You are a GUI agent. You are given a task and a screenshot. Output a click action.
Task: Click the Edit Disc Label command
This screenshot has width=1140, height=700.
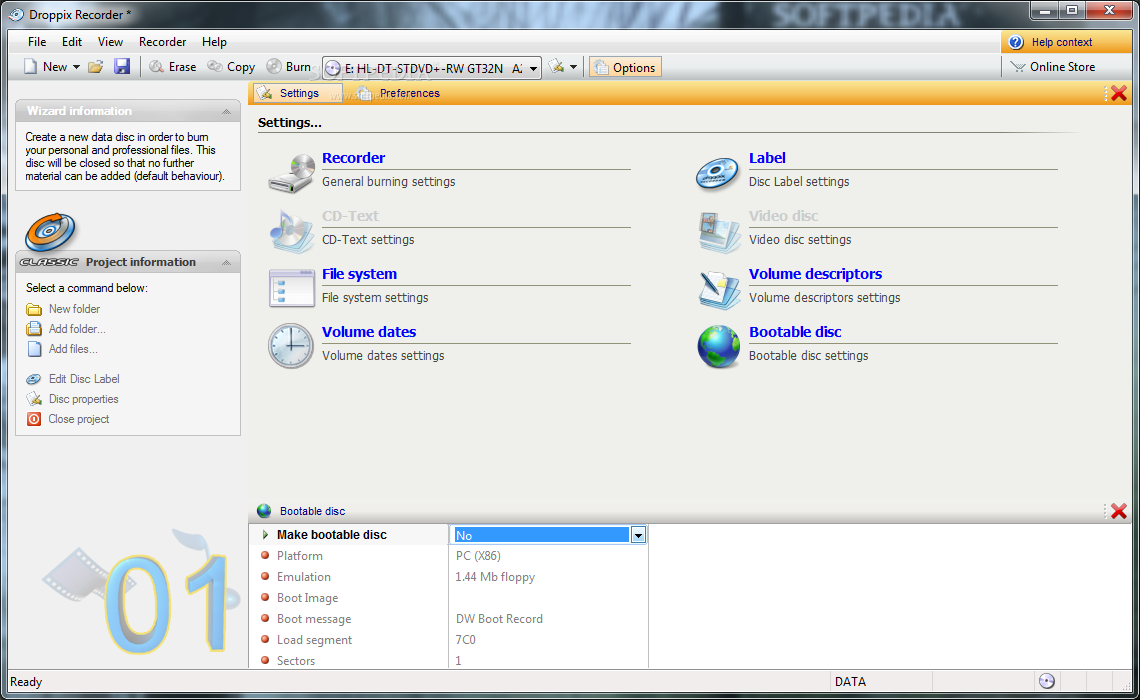point(84,379)
